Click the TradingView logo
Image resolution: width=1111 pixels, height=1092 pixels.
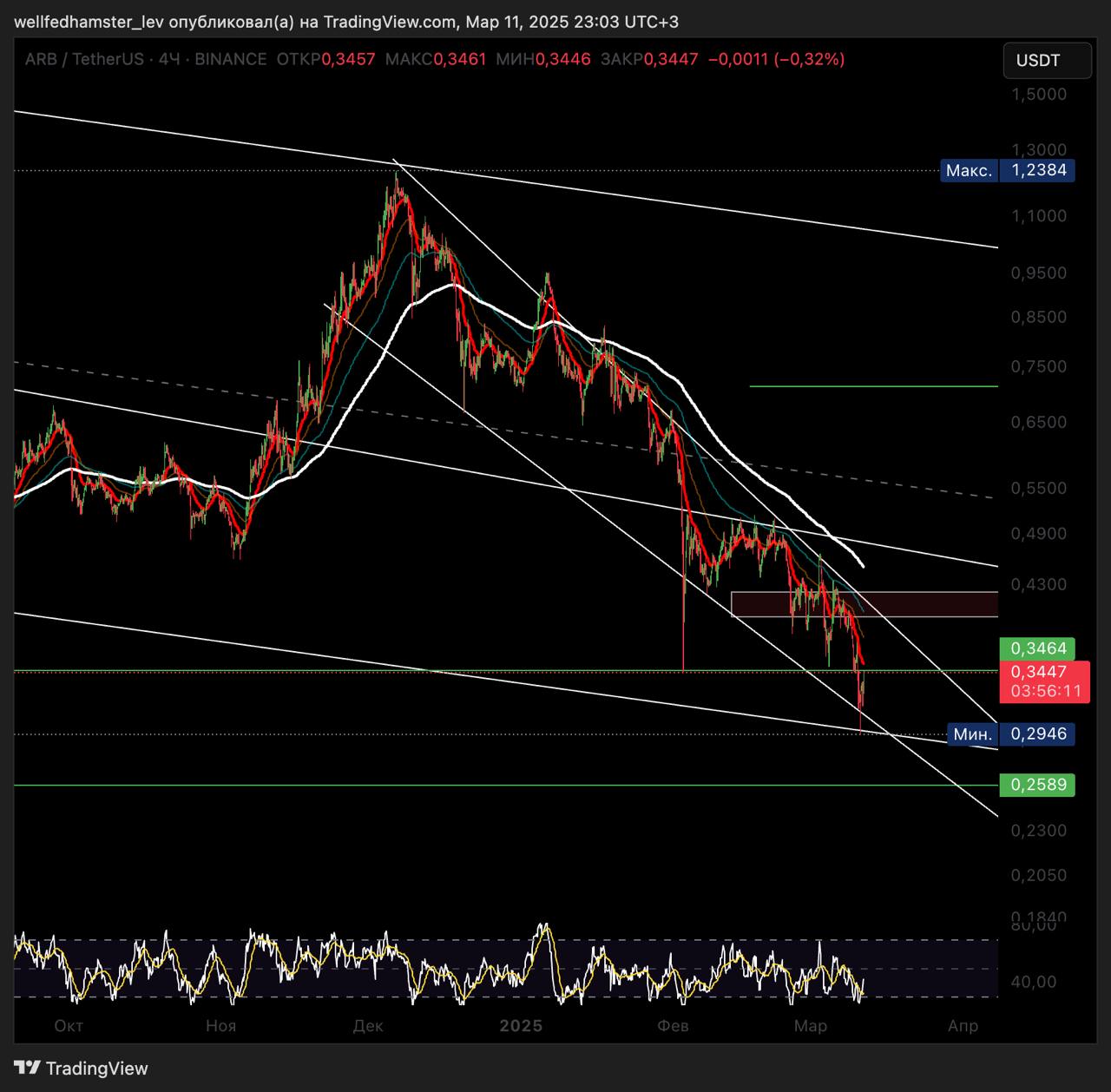[x=81, y=1069]
